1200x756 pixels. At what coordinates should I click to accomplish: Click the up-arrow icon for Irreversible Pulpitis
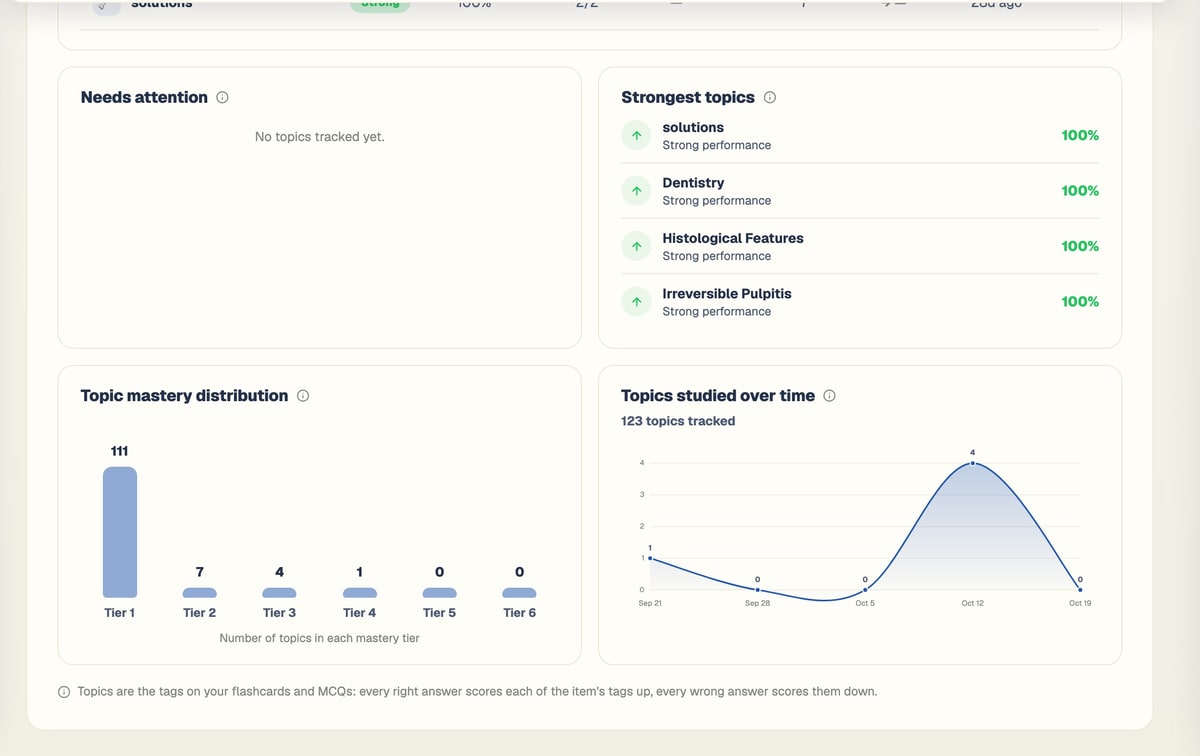coord(636,302)
